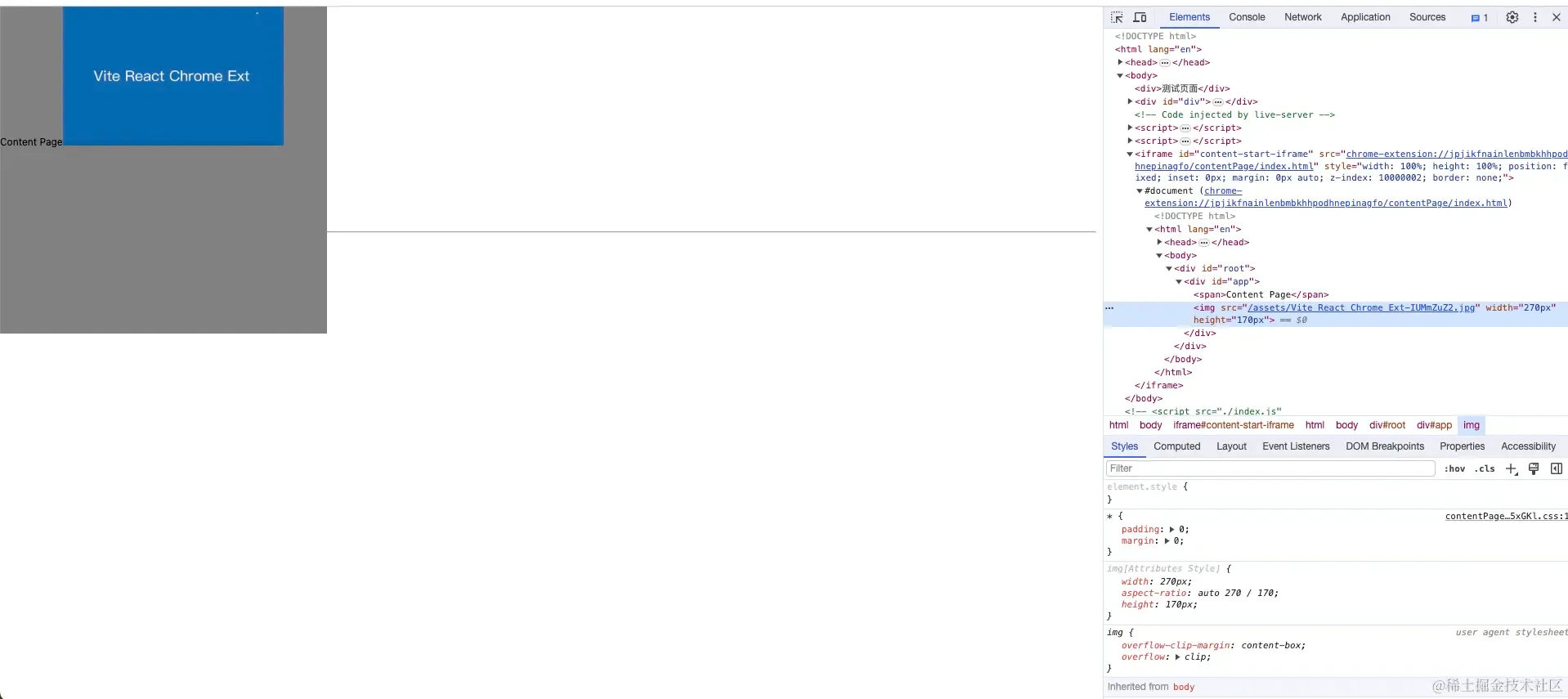Open the DOM Breakpoints sub-tab

coord(1385,446)
